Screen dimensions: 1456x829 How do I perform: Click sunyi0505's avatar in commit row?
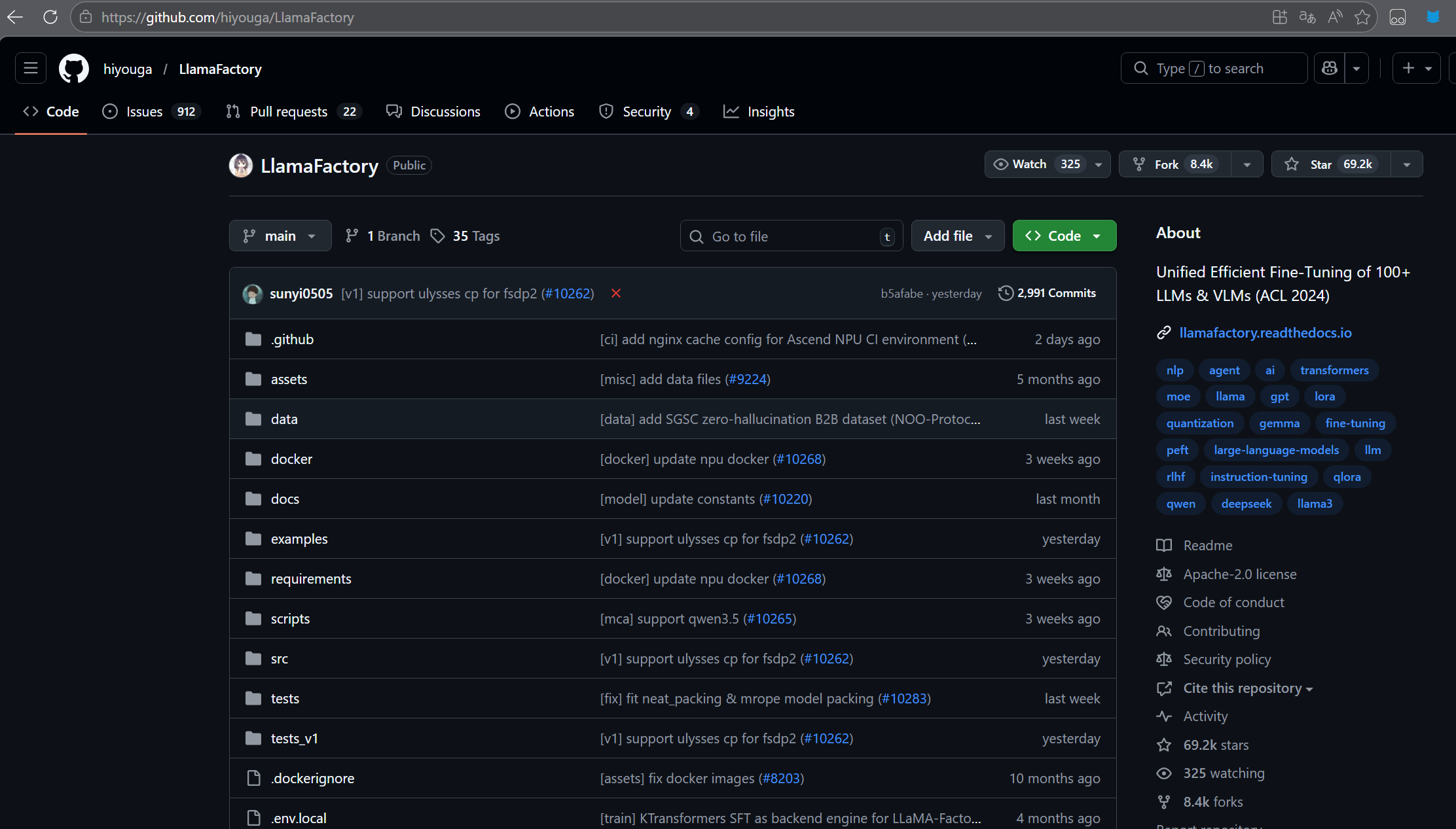pyautogui.click(x=253, y=294)
